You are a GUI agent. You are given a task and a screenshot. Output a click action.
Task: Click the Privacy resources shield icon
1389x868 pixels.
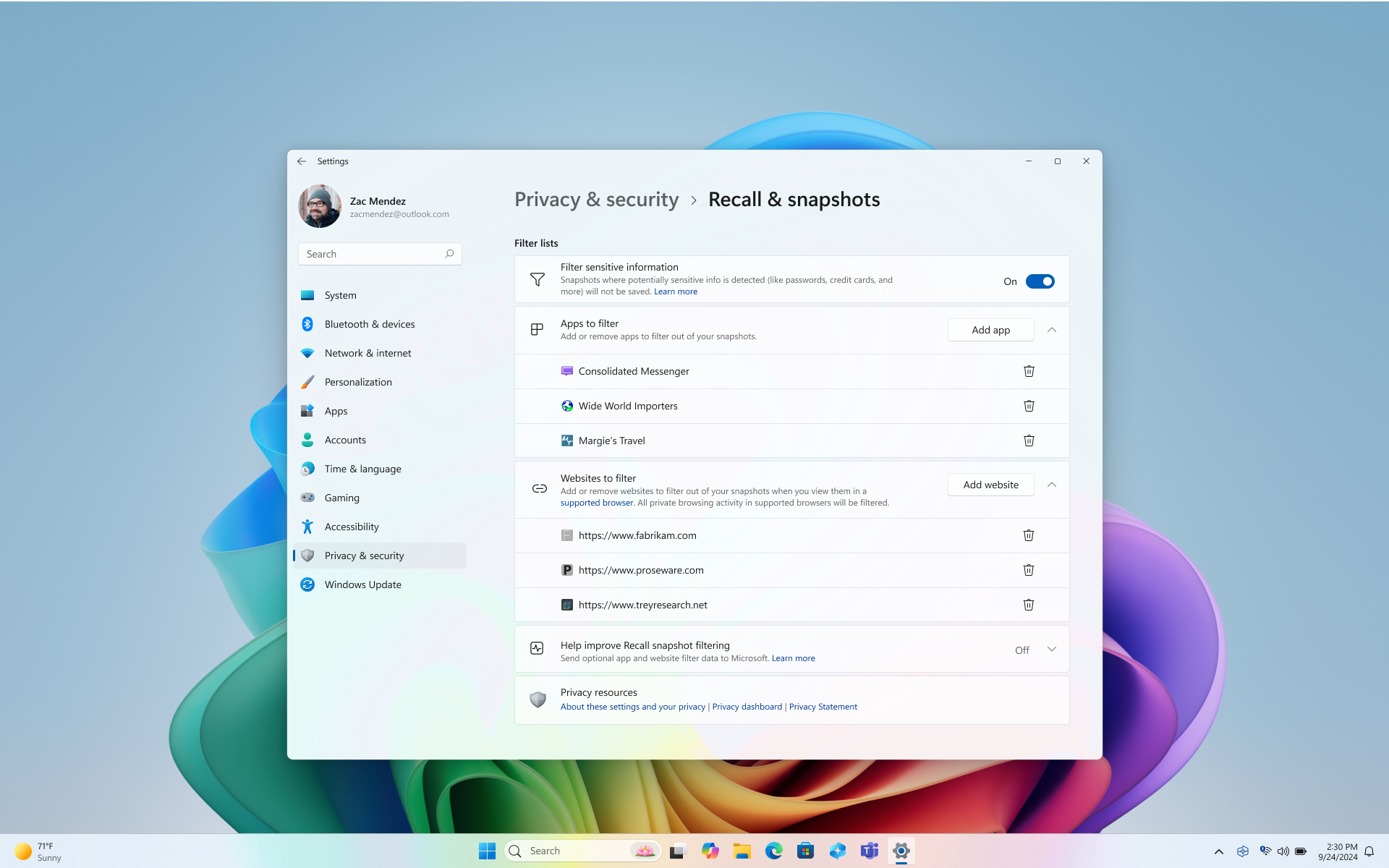click(537, 698)
